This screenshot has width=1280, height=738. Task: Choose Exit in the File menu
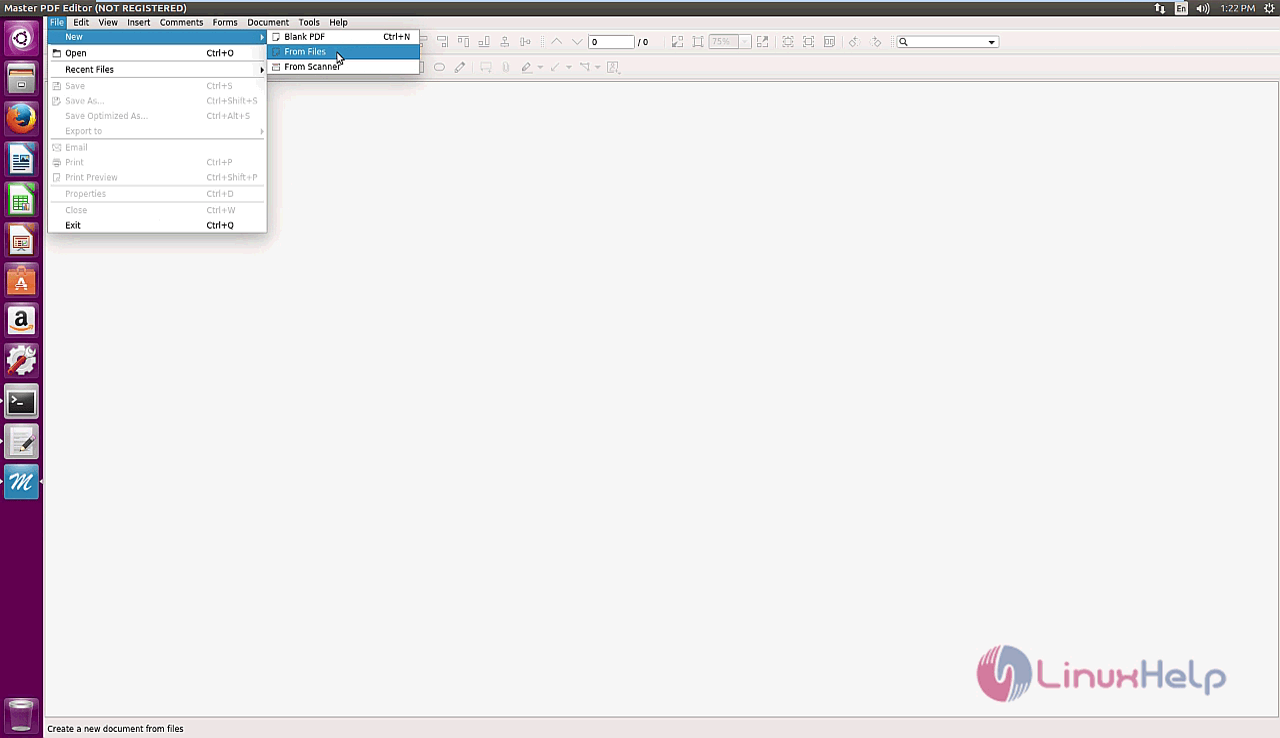coord(157,225)
